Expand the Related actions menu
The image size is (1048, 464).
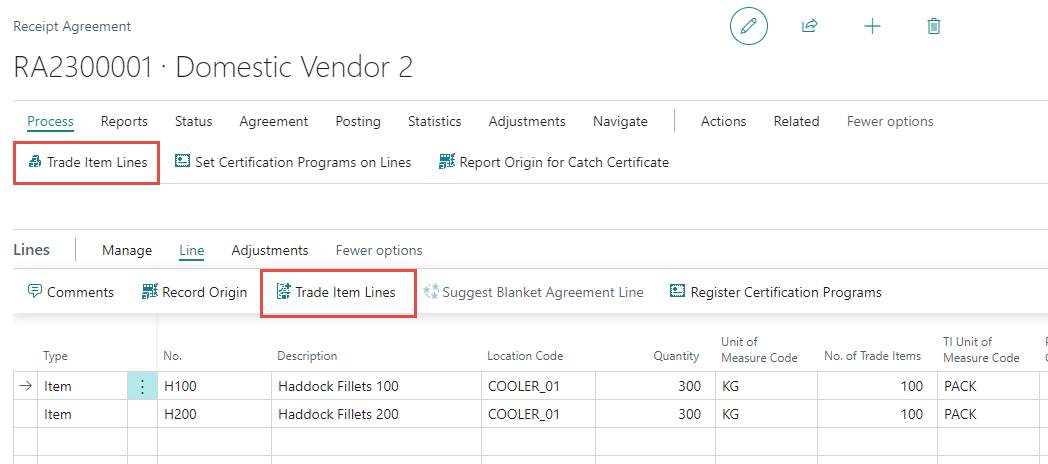tap(796, 121)
